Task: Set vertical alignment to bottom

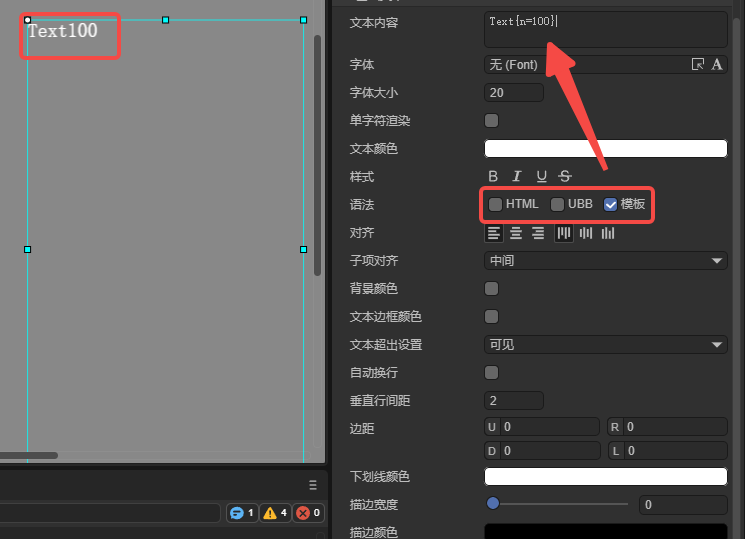Action: [608, 233]
